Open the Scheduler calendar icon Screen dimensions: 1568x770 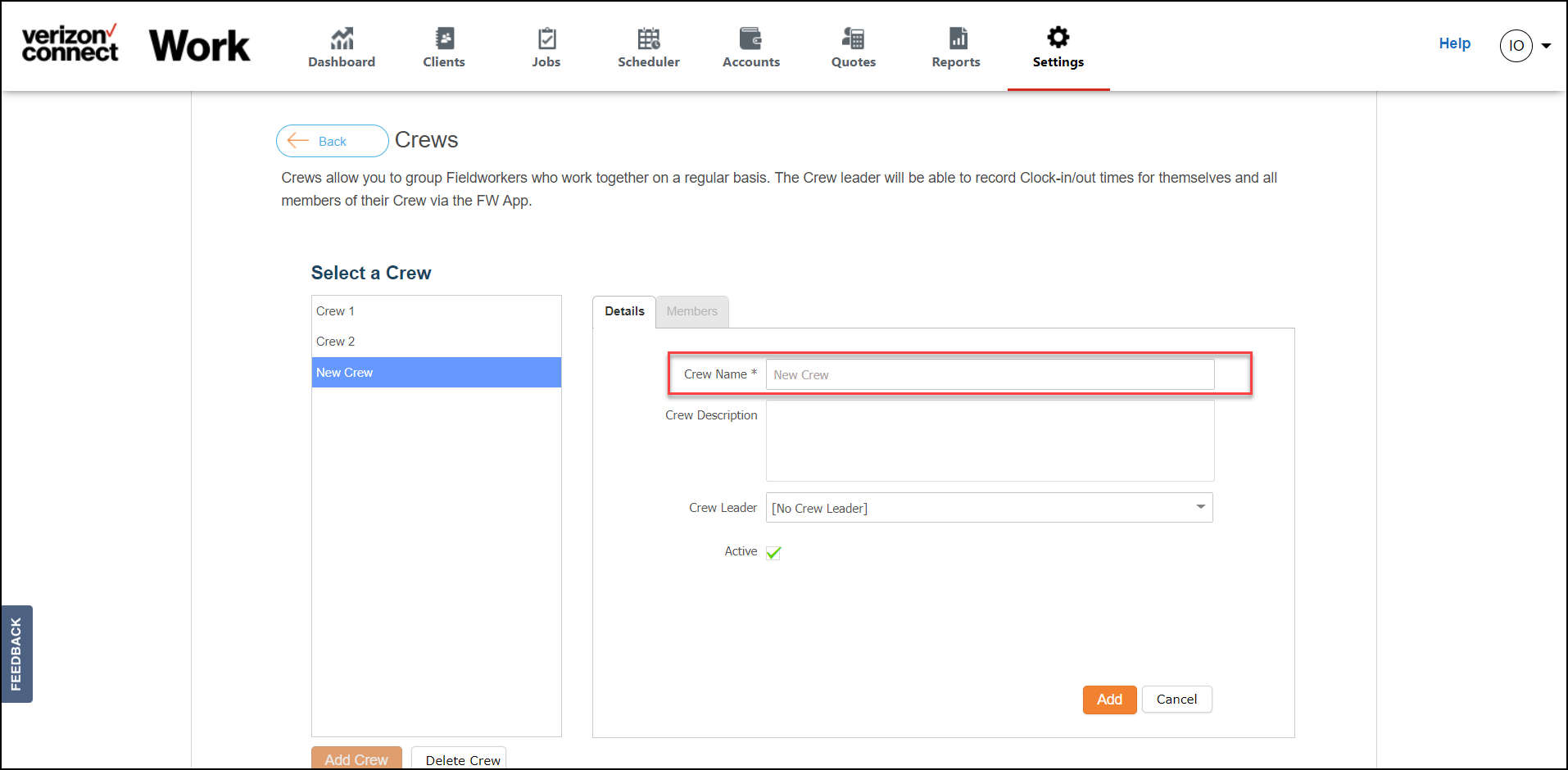(x=649, y=38)
